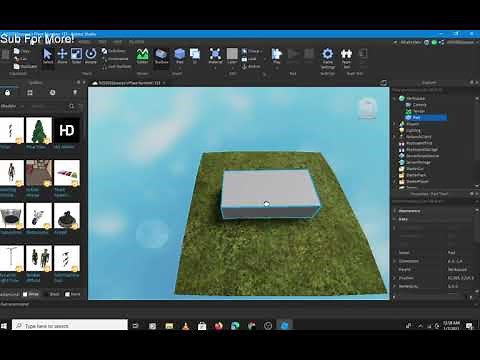Click the Cut icon in clipboard group

click(x=17, y=59)
